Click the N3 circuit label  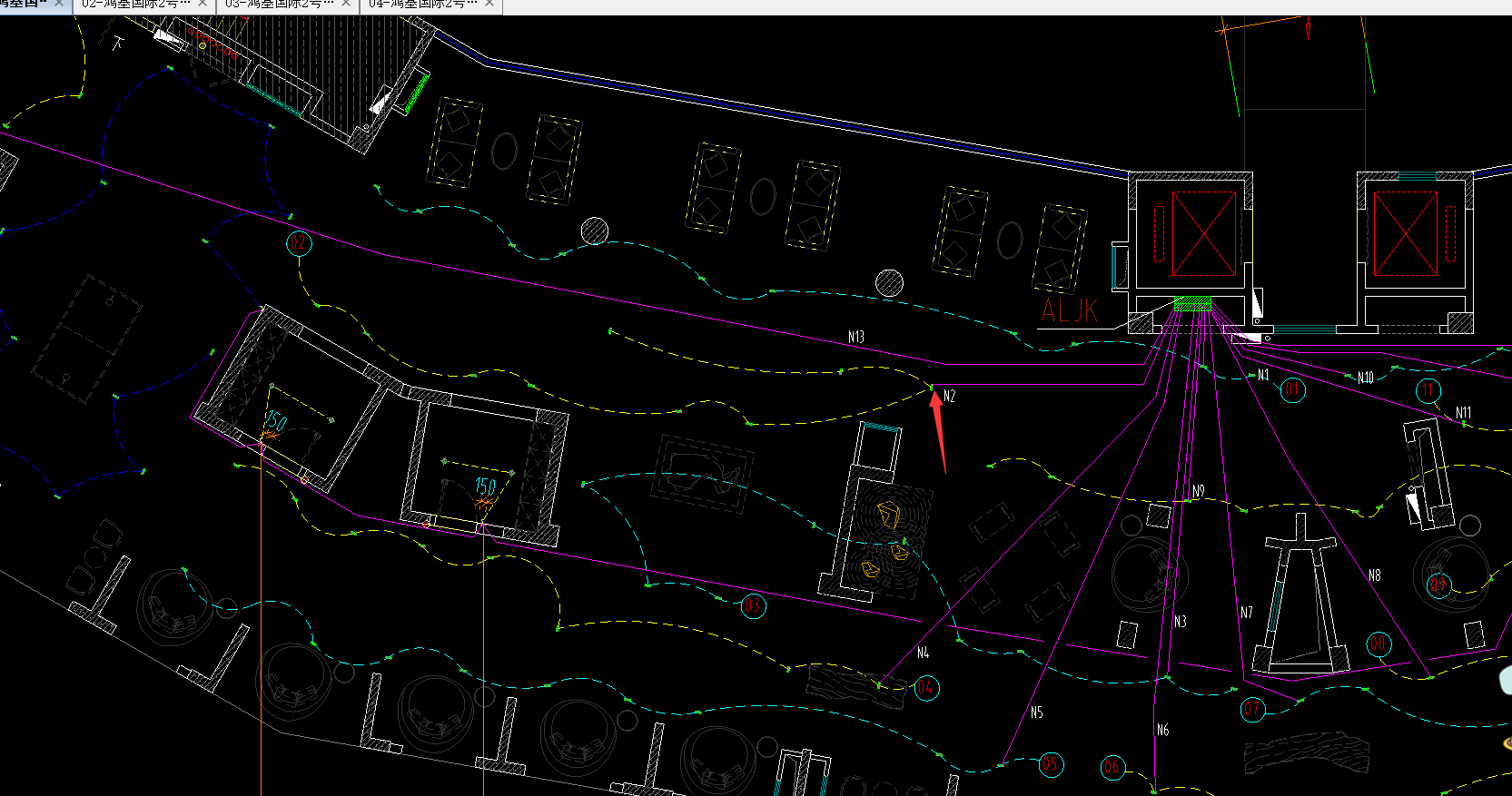pyautogui.click(x=1180, y=622)
